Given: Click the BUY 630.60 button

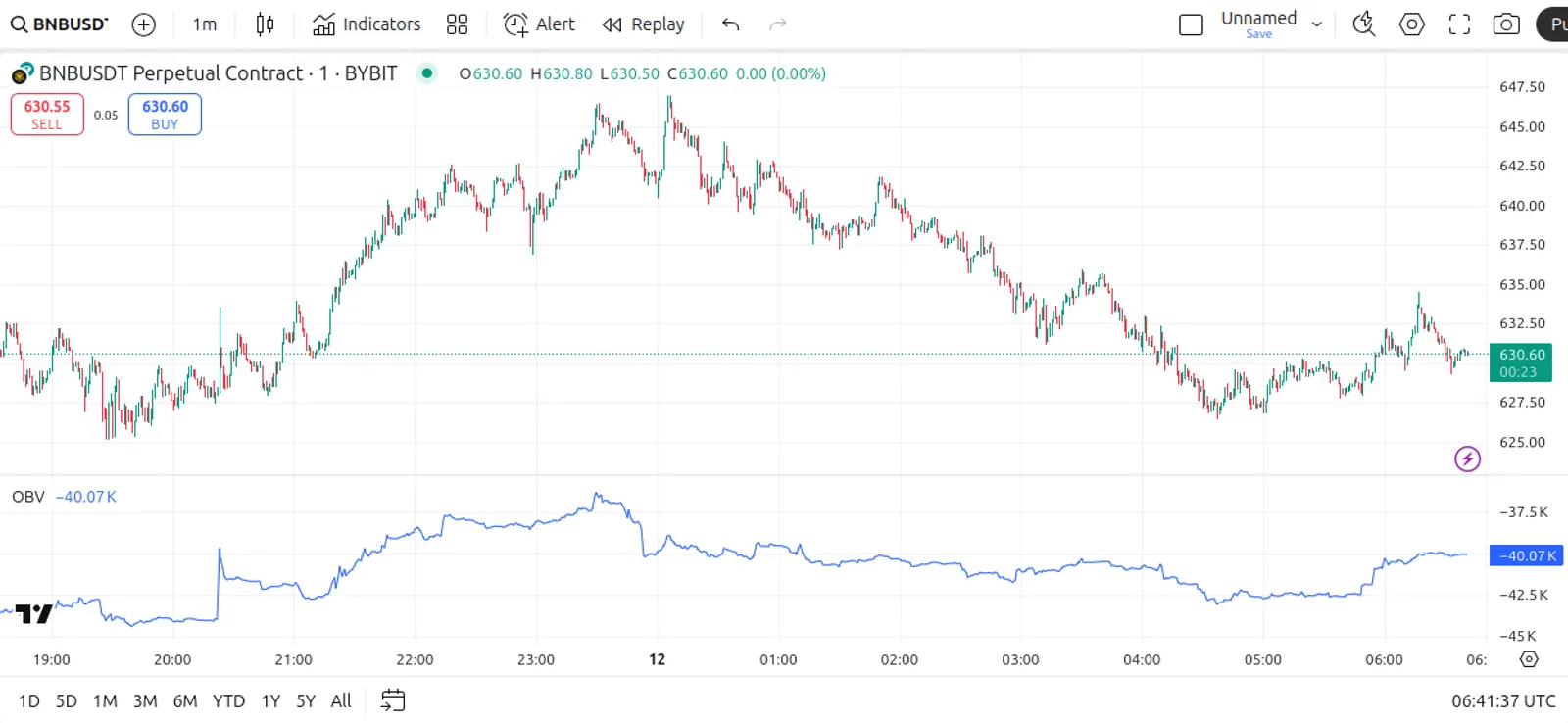Looking at the screenshot, I should [165, 115].
